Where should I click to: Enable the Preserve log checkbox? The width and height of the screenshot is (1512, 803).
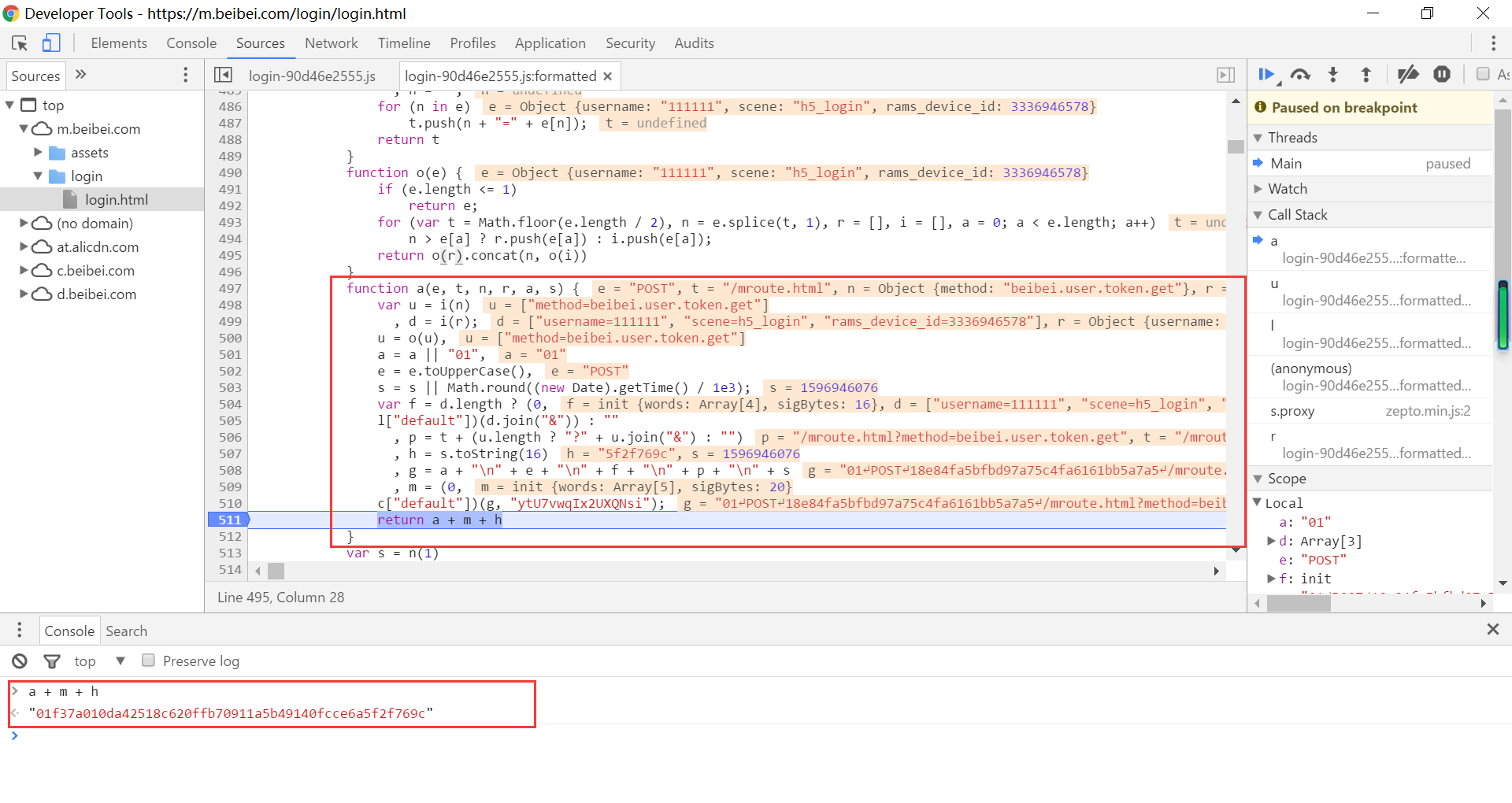click(148, 661)
